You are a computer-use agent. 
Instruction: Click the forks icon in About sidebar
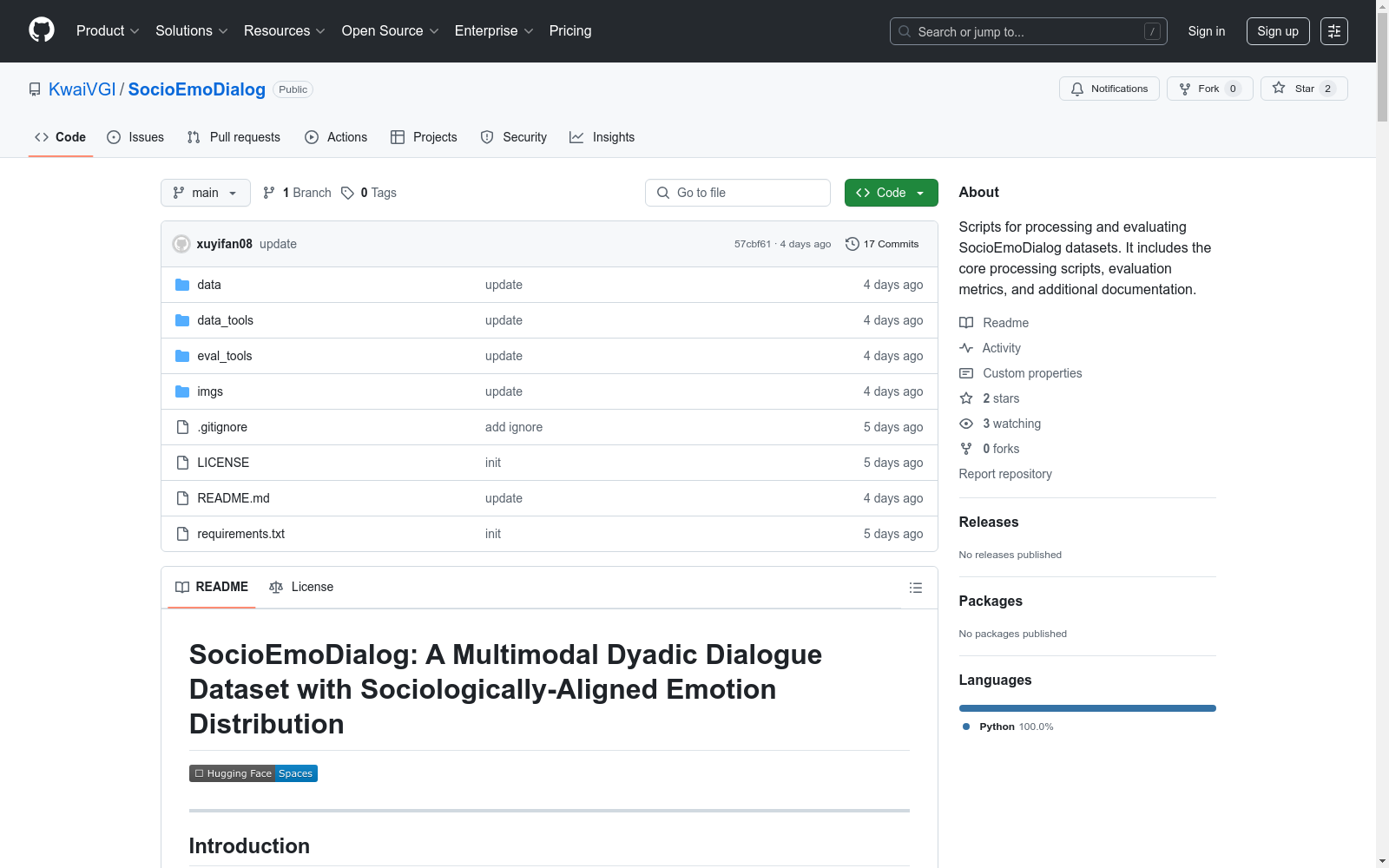tap(966, 449)
